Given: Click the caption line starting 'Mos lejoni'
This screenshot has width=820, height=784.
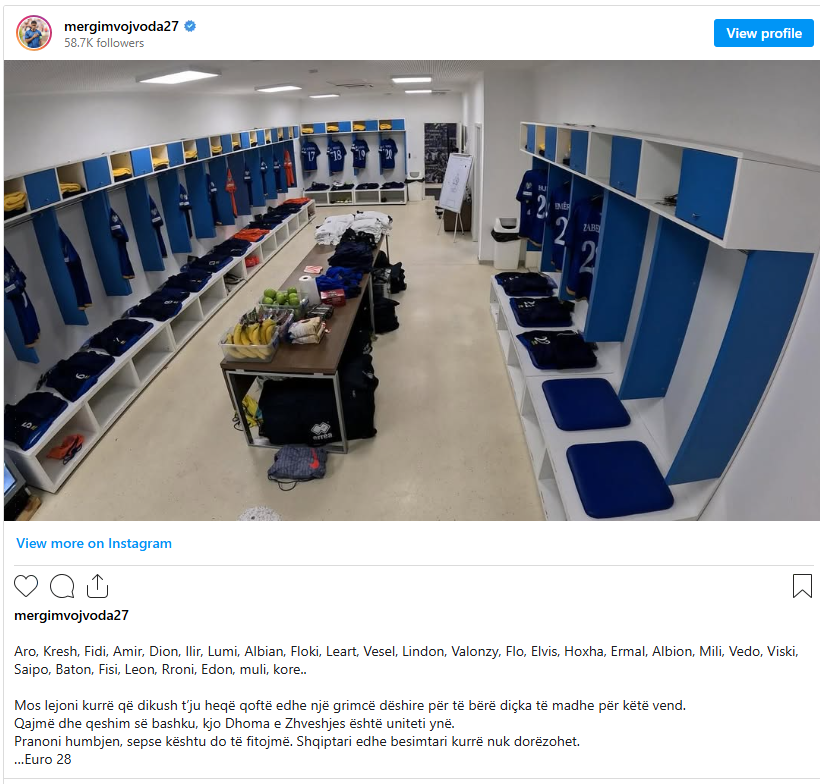Looking at the screenshot, I should click(350, 706).
